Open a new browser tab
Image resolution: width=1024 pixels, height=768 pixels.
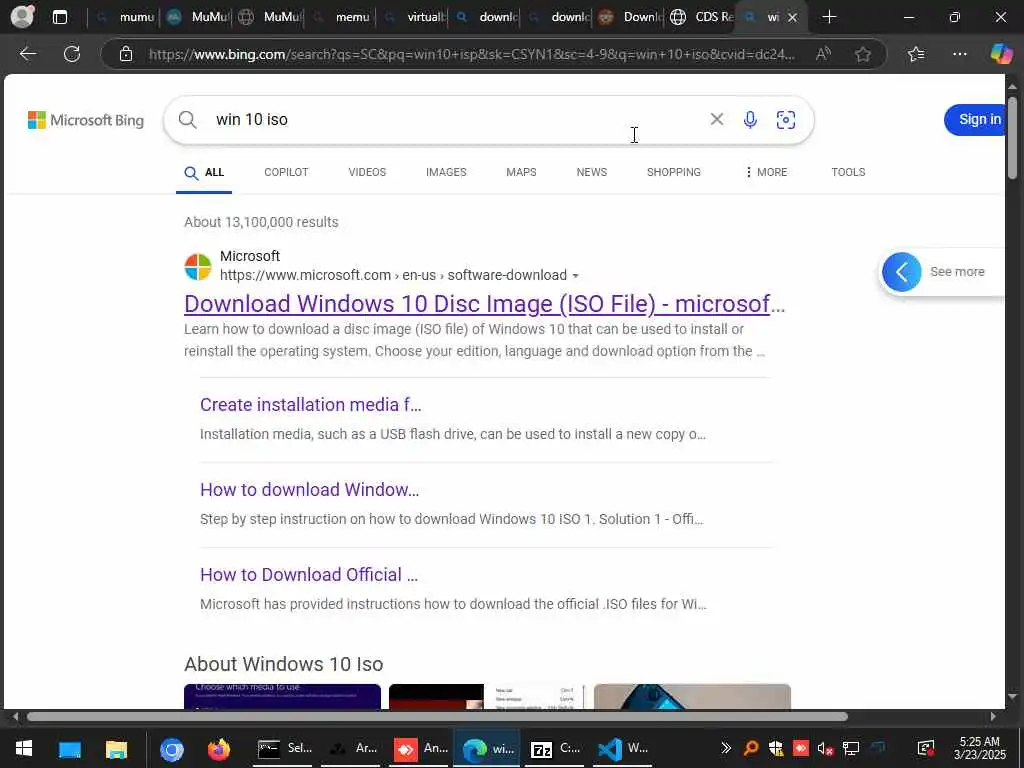(x=829, y=17)
